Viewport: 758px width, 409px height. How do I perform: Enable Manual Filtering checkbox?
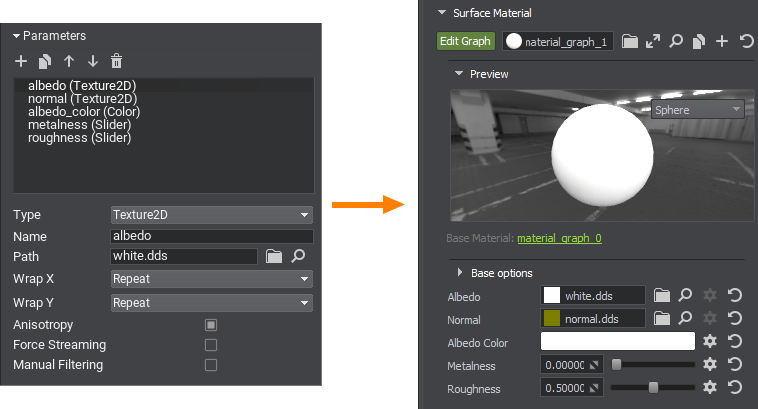click(x=211, y=365)
